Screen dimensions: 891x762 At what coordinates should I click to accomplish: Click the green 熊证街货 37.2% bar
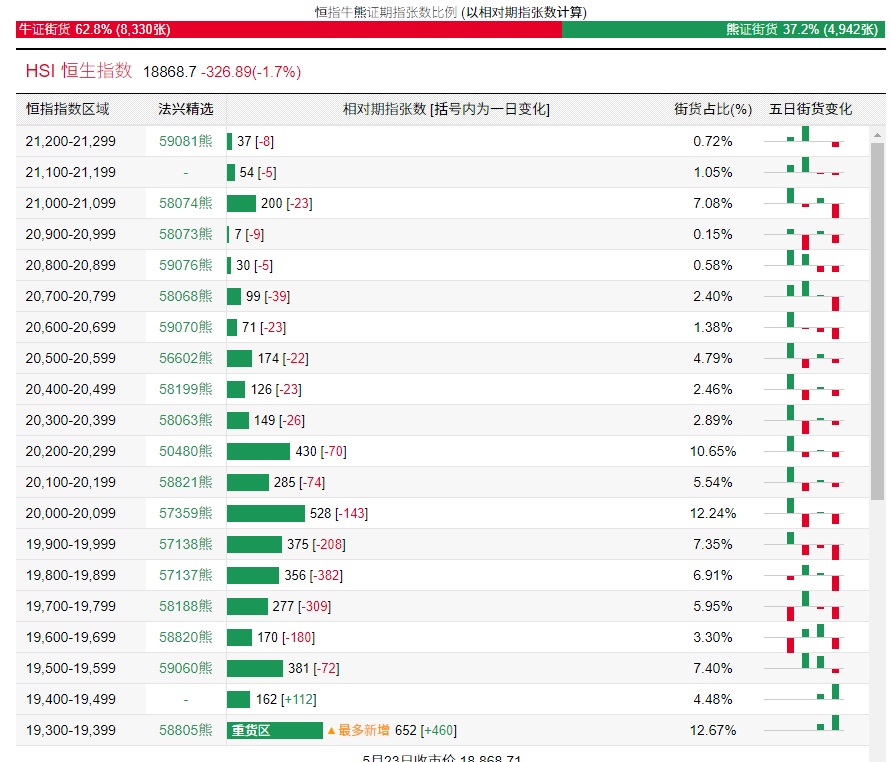pyautogui.click(x=723, y=30)
